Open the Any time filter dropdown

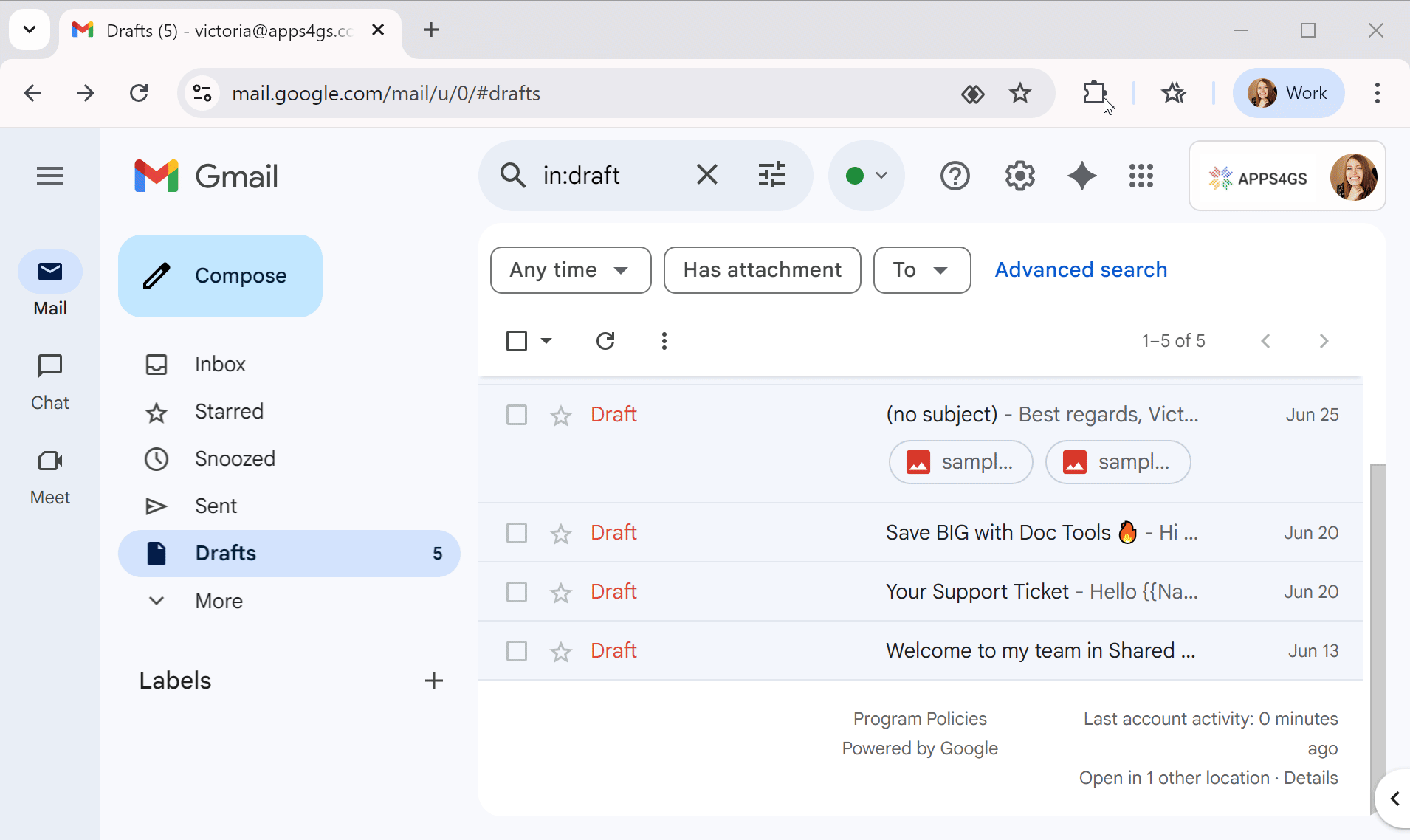coord(571,270)
